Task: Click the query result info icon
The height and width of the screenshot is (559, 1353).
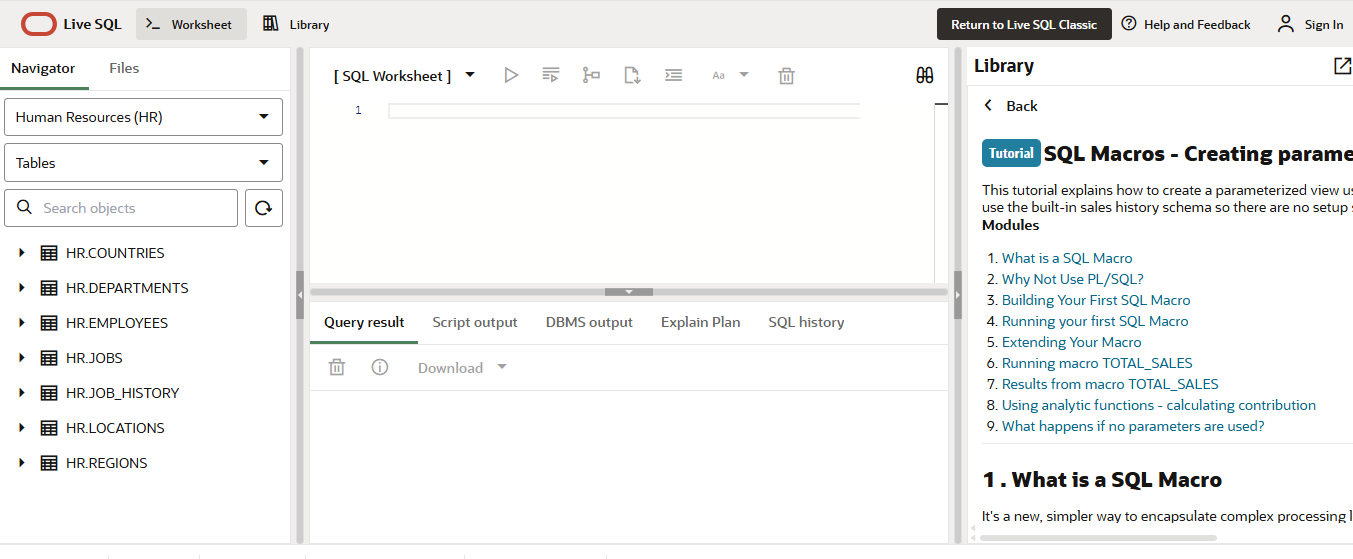Action: tap(380, 367)
